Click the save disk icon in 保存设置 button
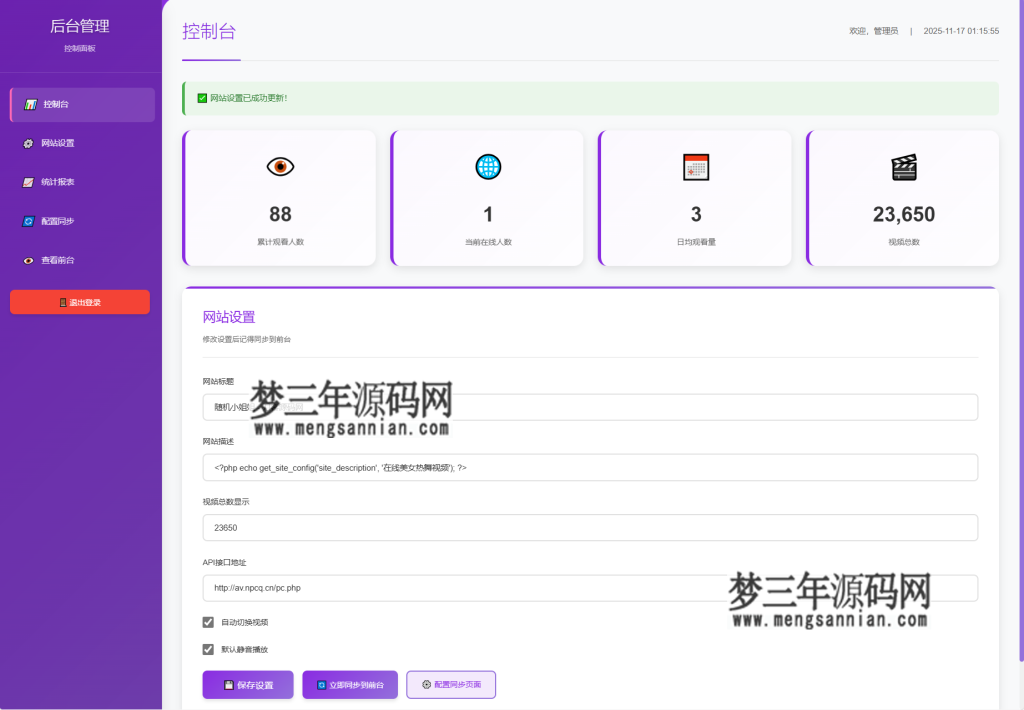The image size is (1024, 710). click(226, 684)
